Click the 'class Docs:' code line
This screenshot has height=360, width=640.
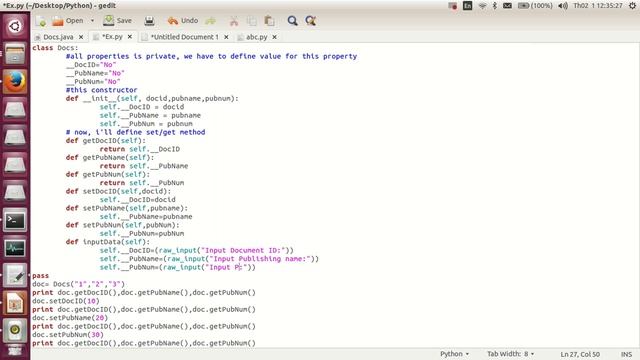(55, 48)
